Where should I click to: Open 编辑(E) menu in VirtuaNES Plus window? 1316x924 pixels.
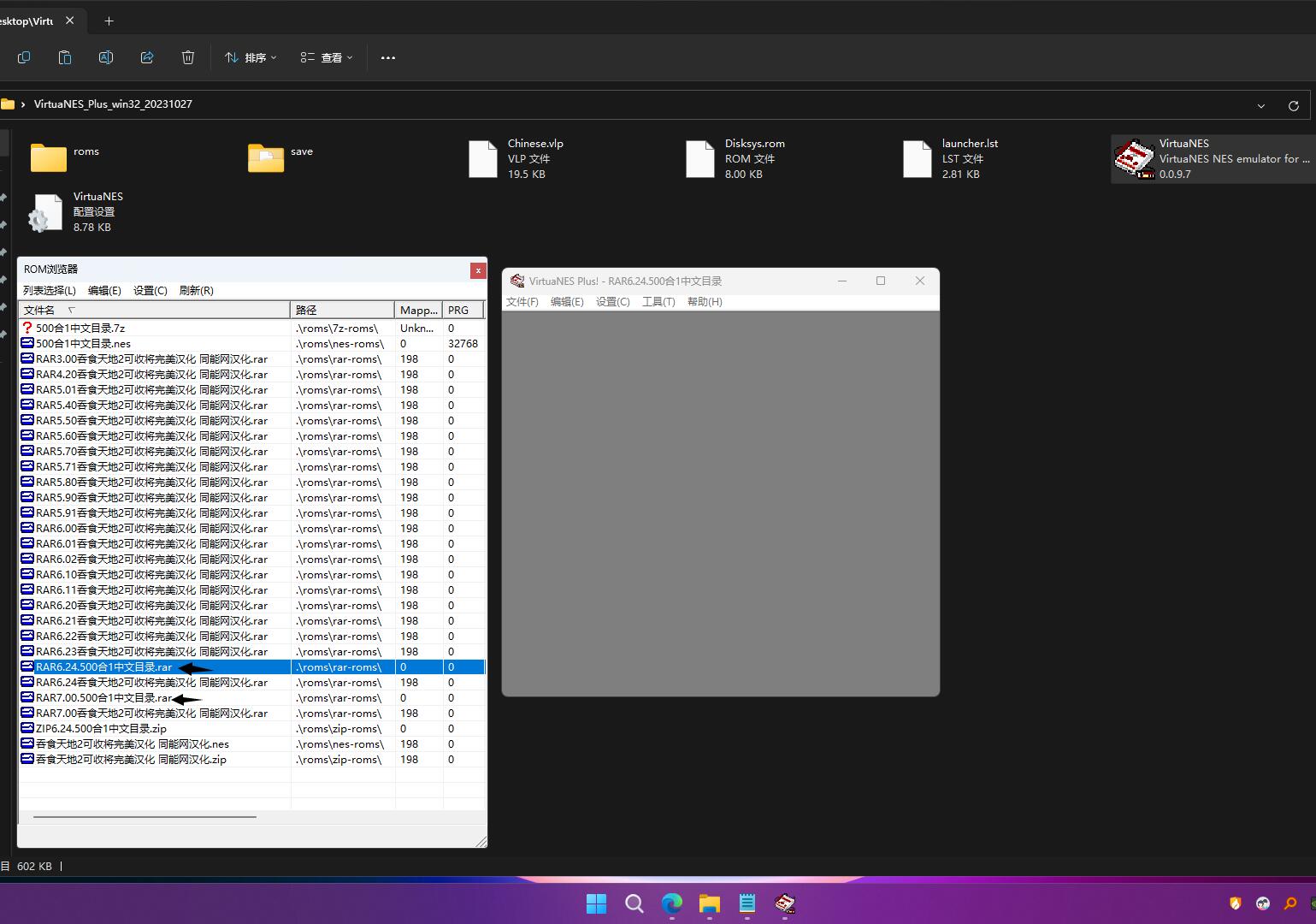(567, 302)
